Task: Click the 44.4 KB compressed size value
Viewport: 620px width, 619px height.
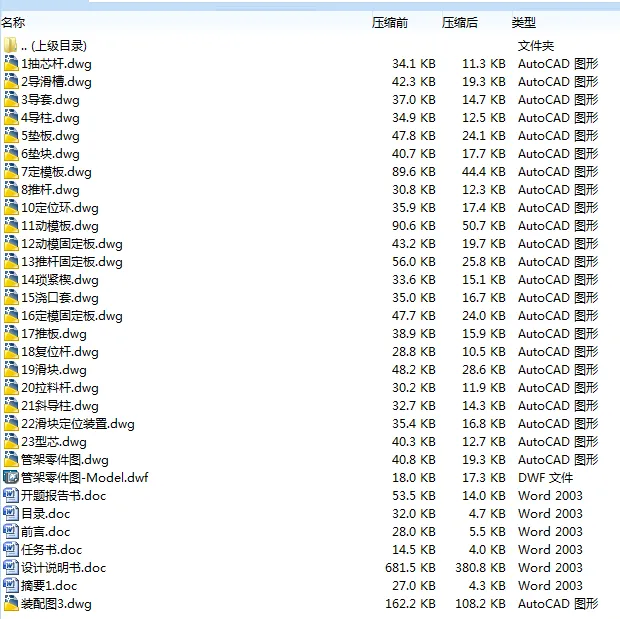Action: (x=484, y=172)
